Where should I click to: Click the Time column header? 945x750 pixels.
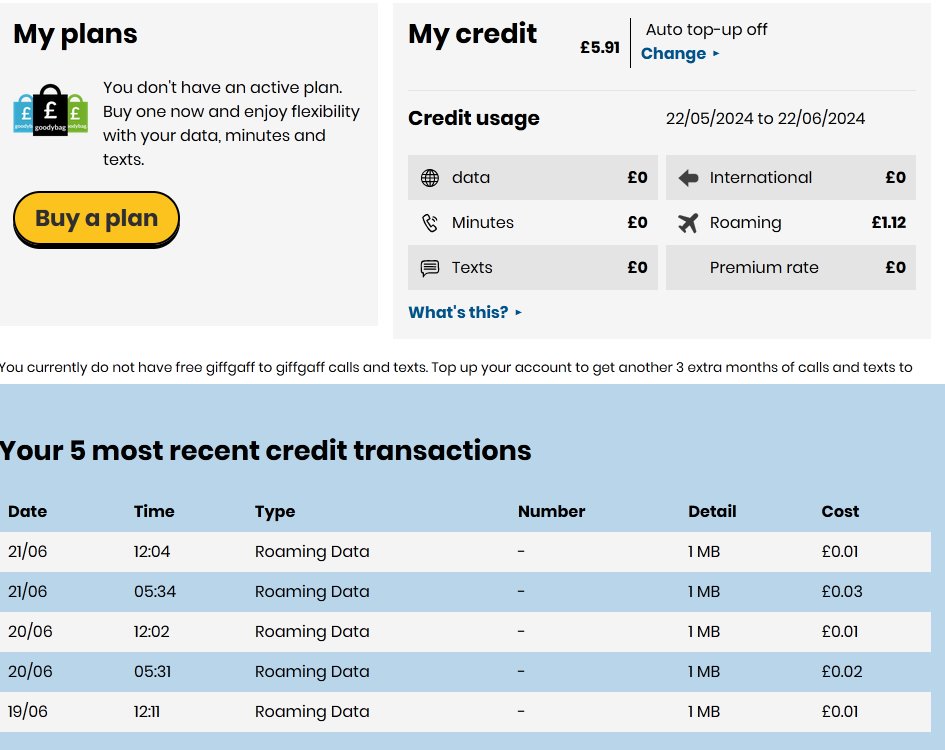click(x=154, y=511)
